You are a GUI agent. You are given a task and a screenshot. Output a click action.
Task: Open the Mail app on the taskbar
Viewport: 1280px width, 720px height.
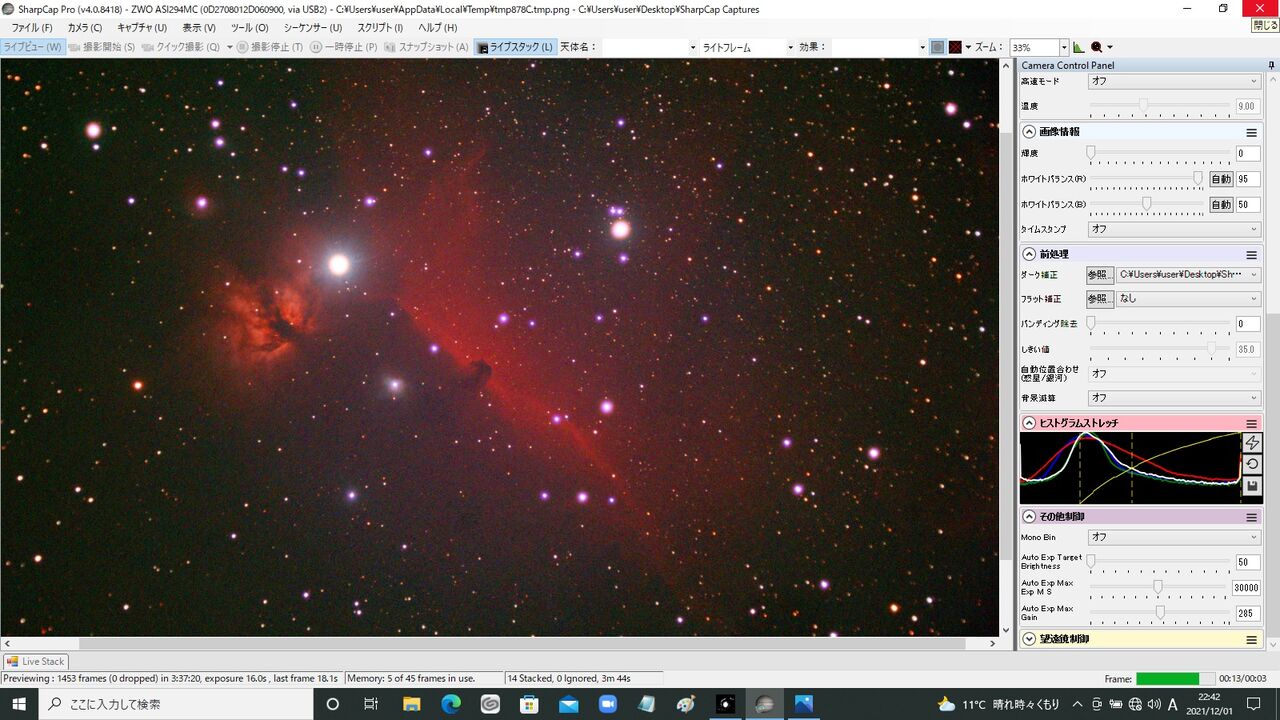568,704
